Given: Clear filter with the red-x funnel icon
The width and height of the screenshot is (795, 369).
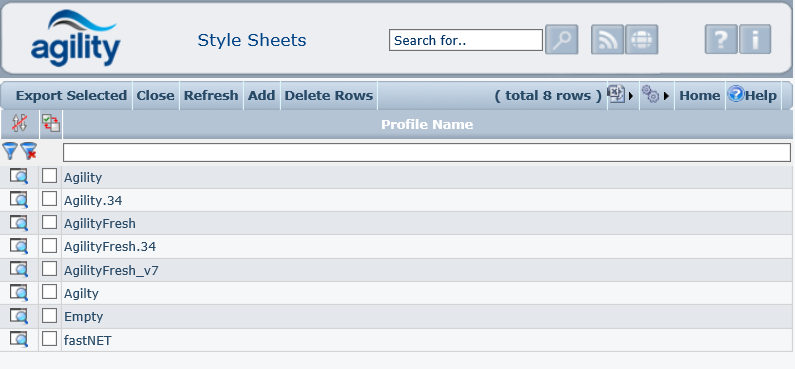Looking at the screenshot, I should click(x=28, y=151).
